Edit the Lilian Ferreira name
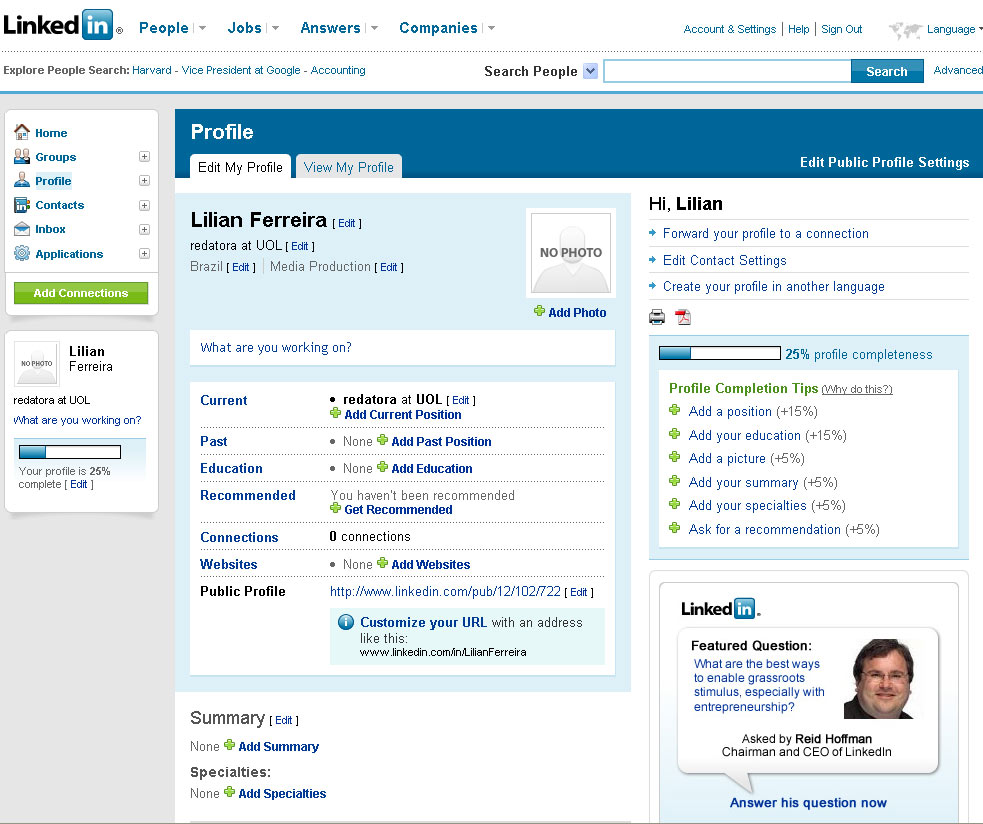 point(347,223)
